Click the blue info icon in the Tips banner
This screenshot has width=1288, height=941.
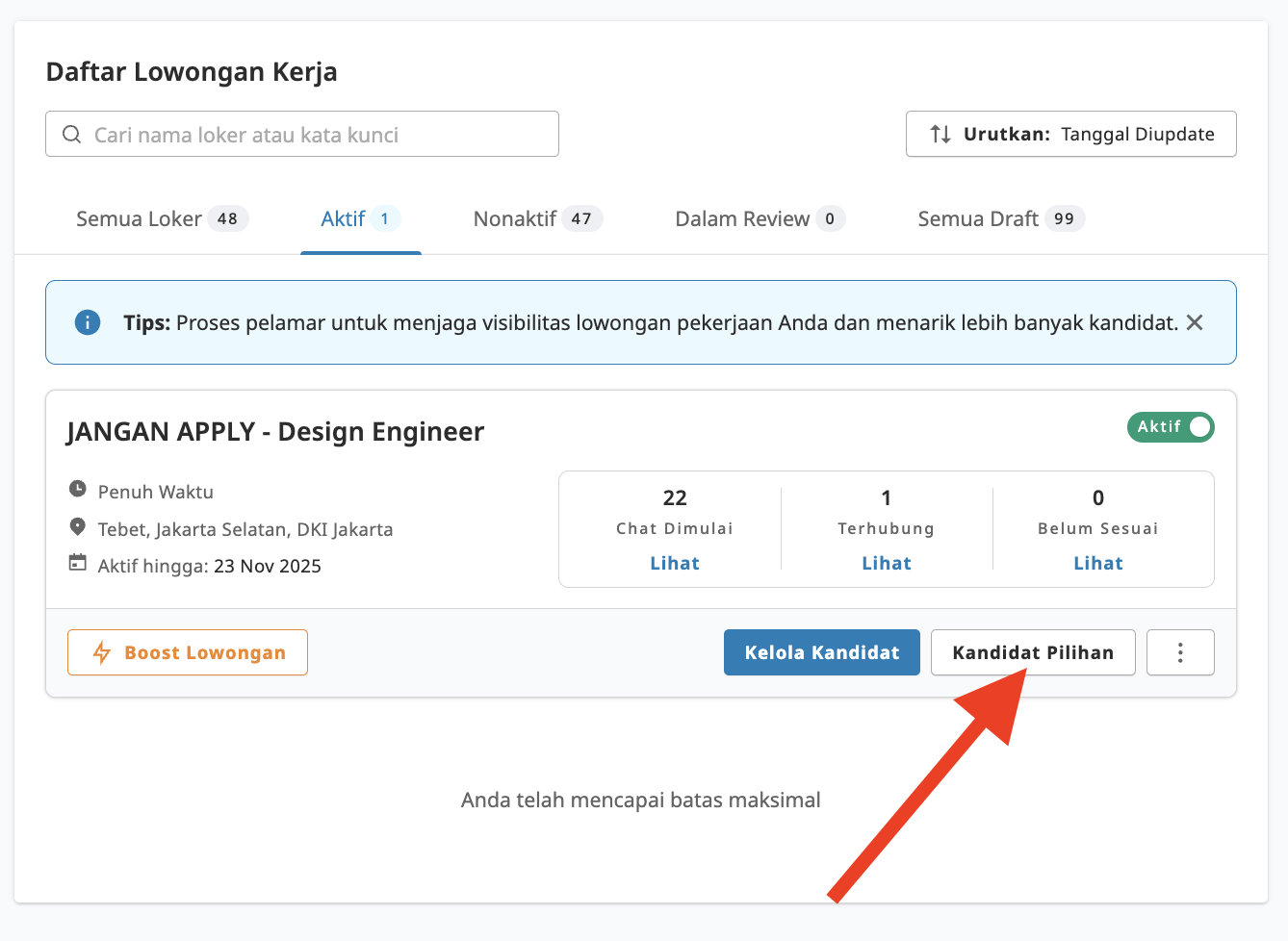tap(88, 322)
